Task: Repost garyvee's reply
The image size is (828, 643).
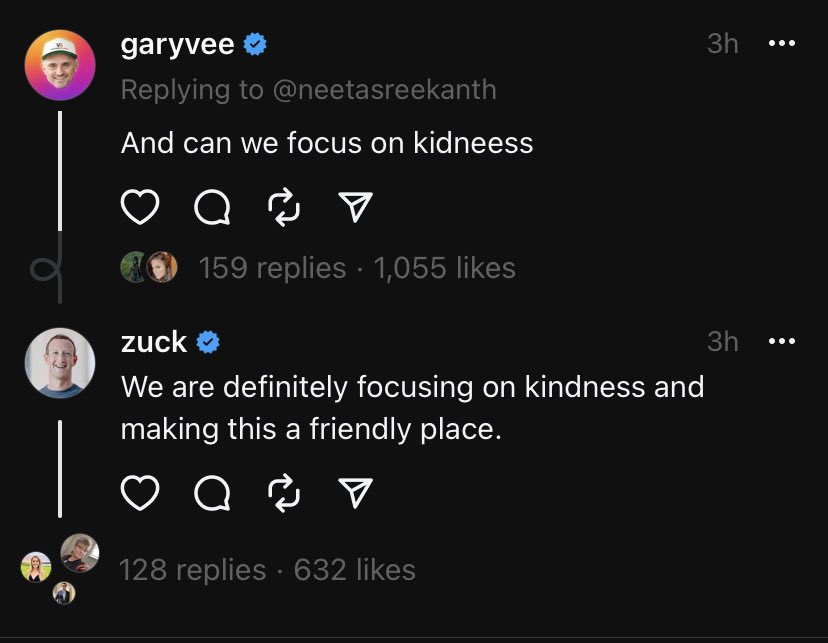Action: pyautogui.click(x=284, y=207)
